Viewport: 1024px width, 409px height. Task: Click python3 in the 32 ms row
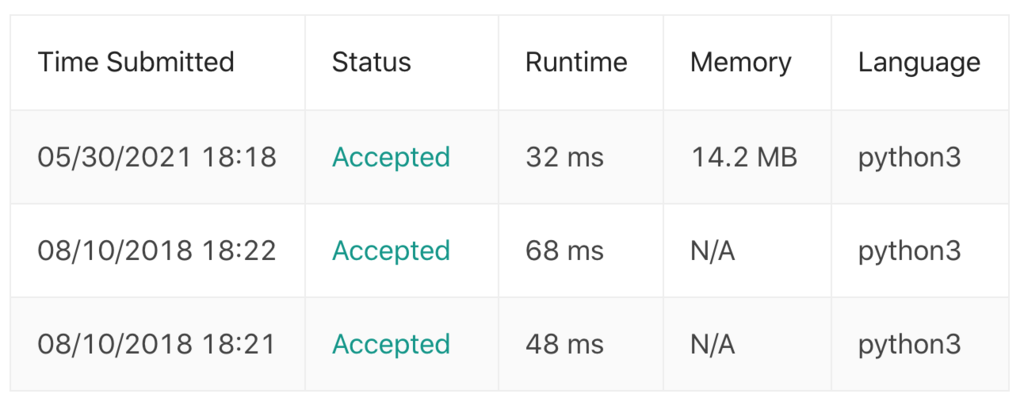(x=909, y=159)
